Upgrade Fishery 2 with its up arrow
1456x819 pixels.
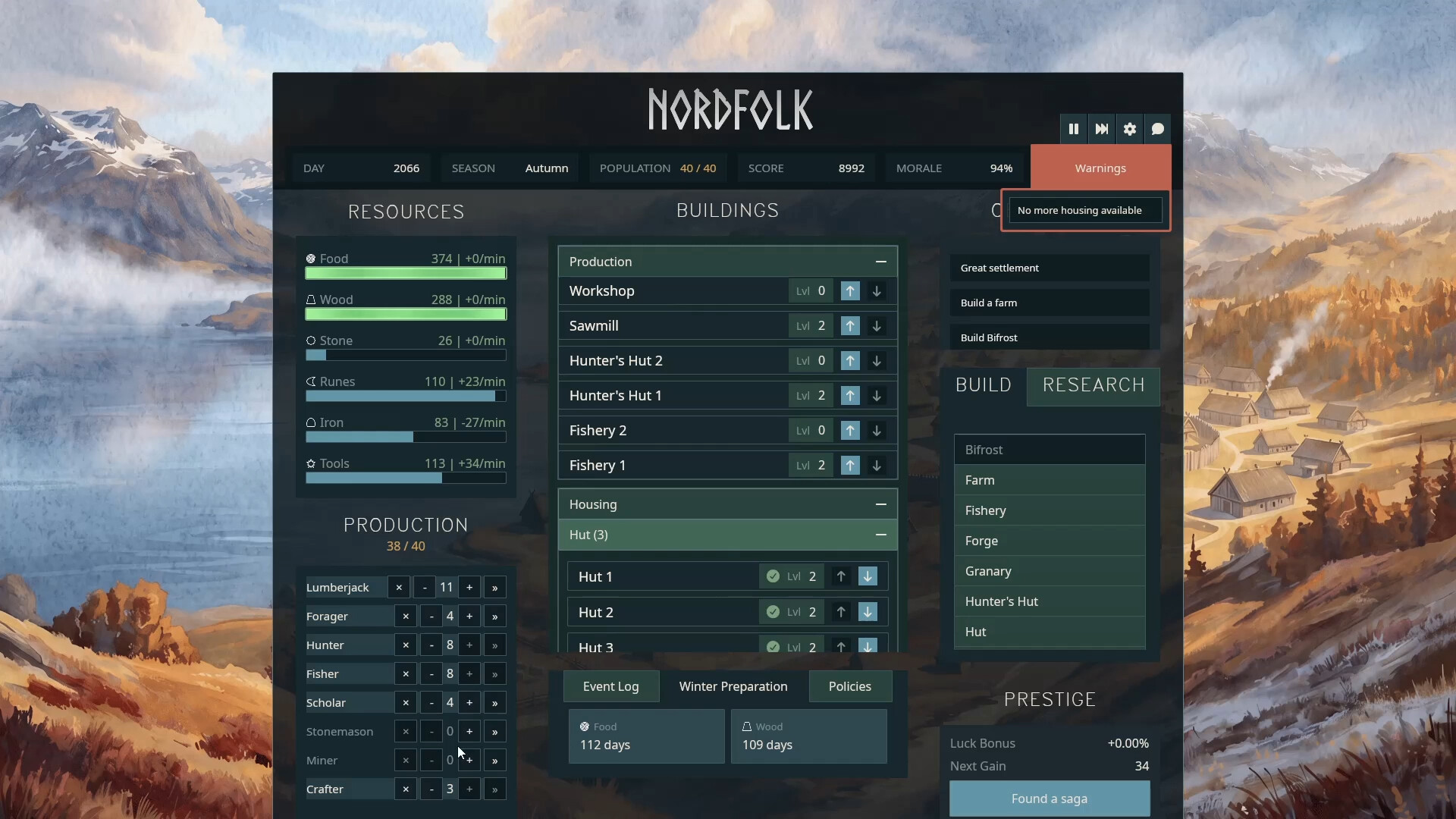[850, 431]
